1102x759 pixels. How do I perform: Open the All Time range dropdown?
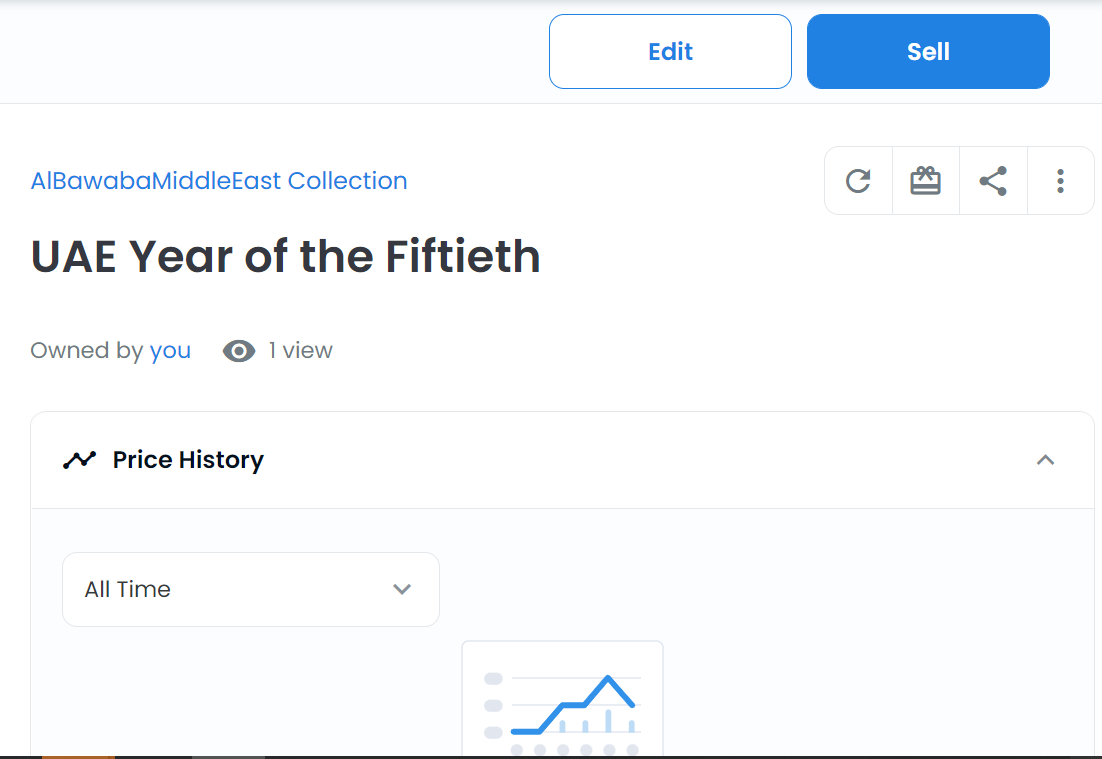250,590
